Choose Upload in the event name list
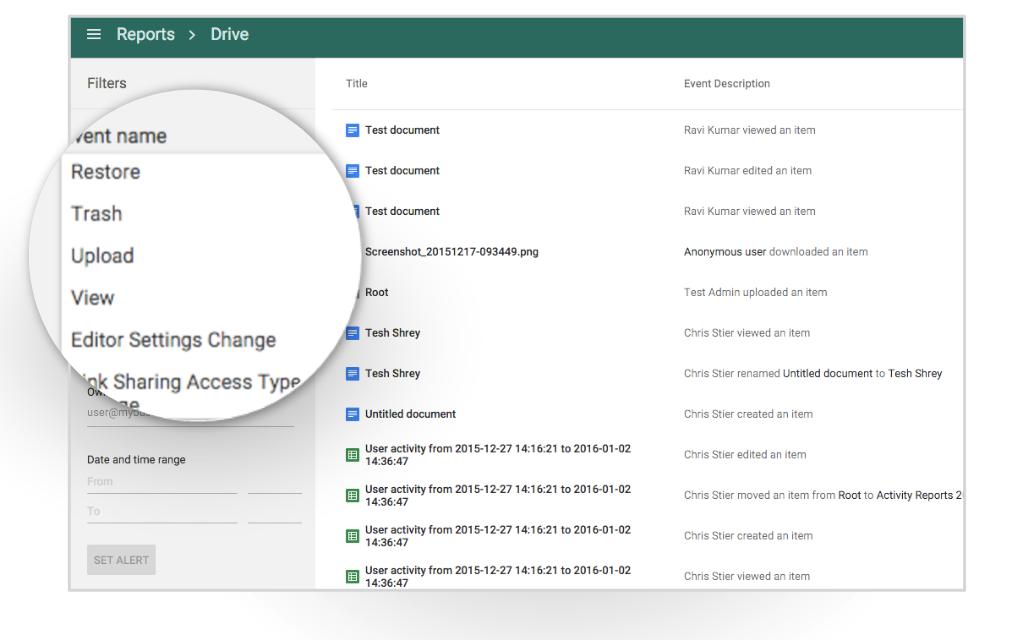The image size is (1015, 640). point(102,256)
